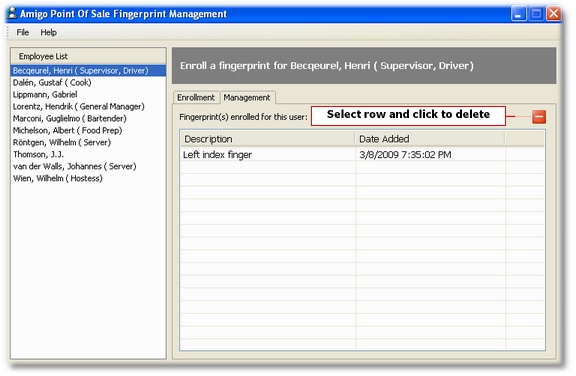
Task: Select the Left index finger row
Action: (362, 155)
